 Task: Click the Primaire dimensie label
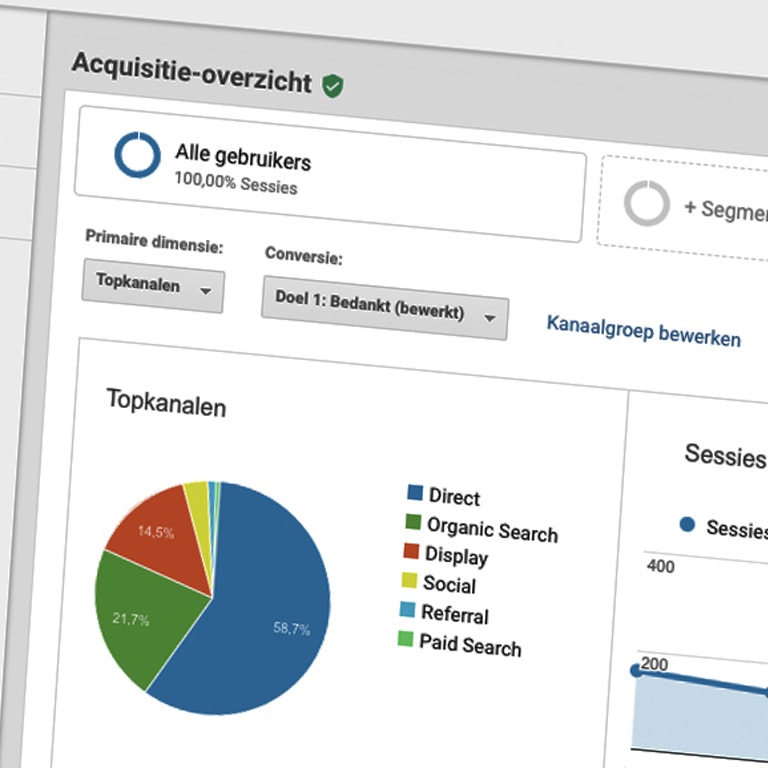click(x=154, y=241)
